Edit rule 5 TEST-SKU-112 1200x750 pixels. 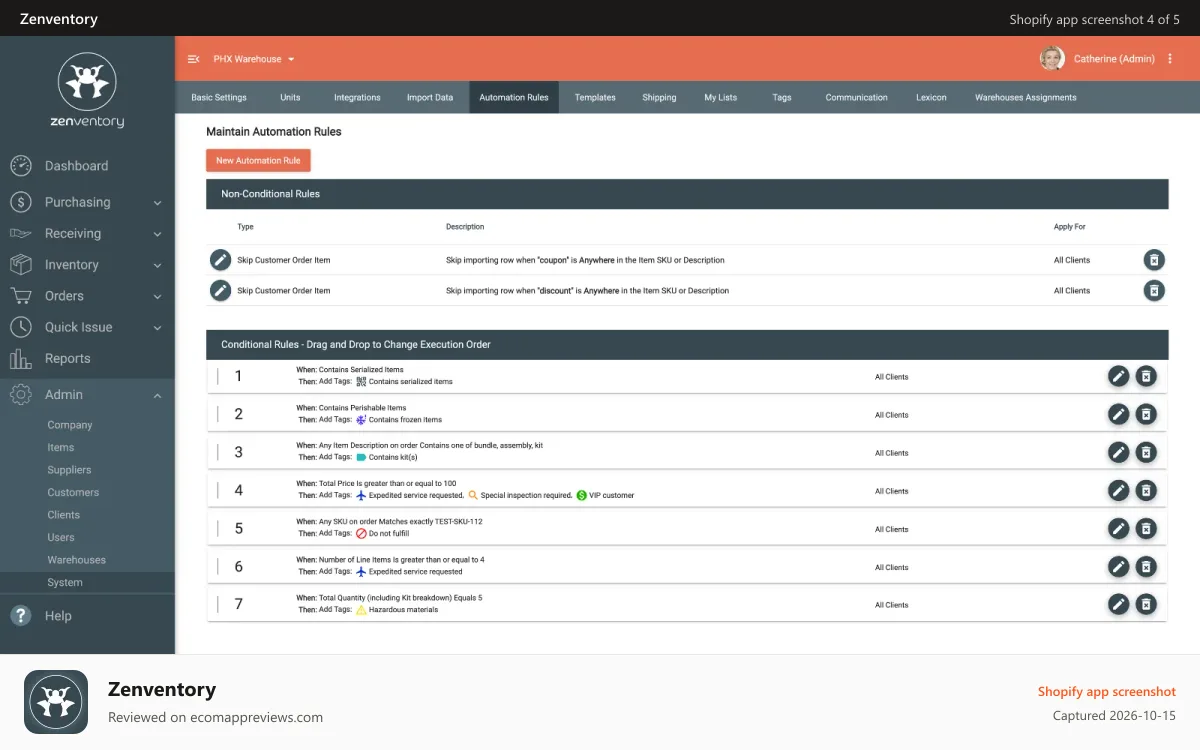pyautogui.click(x=1118, y=528)
